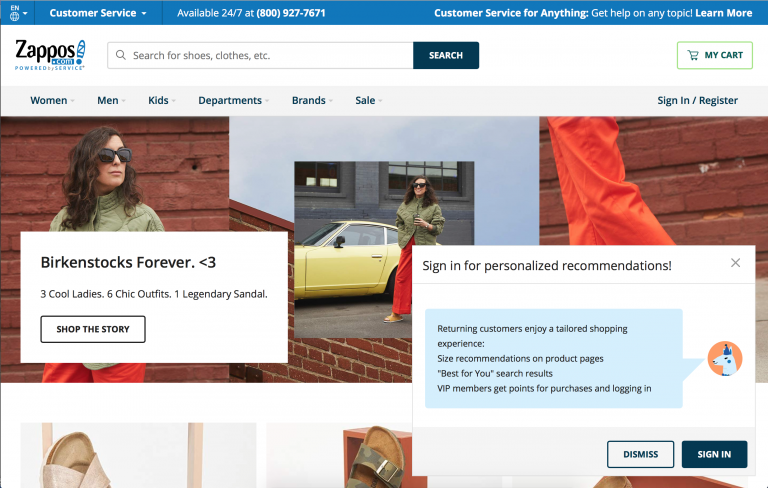Open the Sale menu

pyautogui.click(x=368, y=100)
